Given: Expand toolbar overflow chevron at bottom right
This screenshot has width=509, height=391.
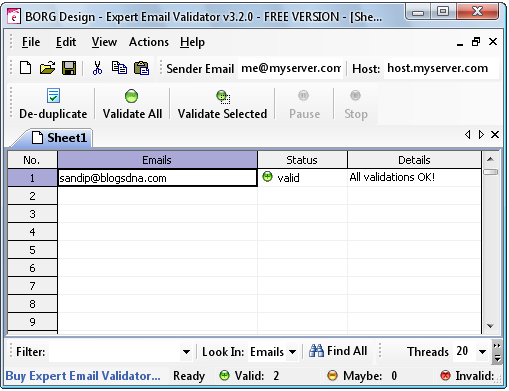Looking at the screenshot, I should pos(497,352).
